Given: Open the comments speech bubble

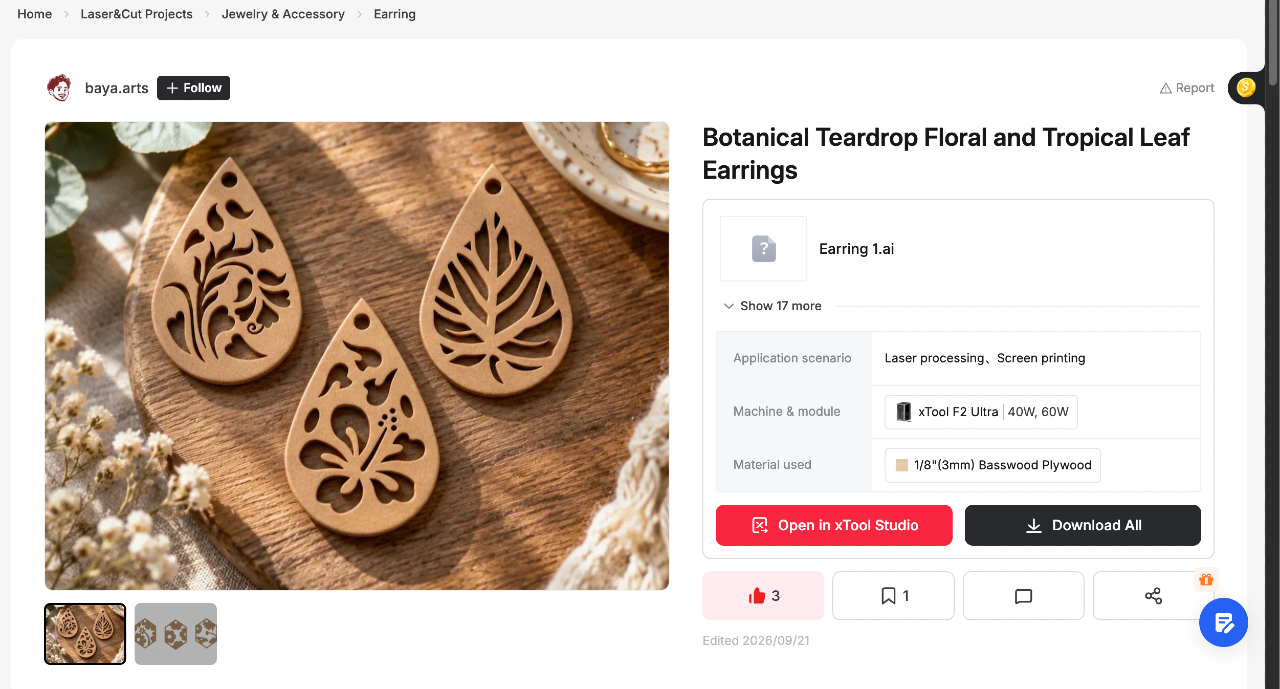Looking at the screenshot, I should pos(1023,596).
